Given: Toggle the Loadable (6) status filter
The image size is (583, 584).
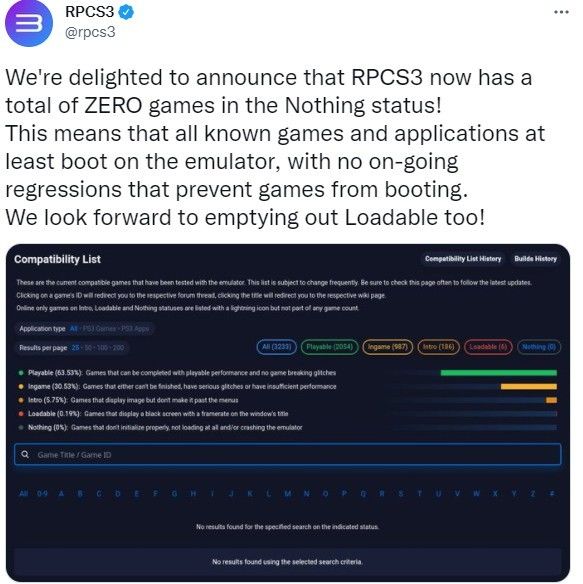Looking at the screenshot, I should (488, 347).
